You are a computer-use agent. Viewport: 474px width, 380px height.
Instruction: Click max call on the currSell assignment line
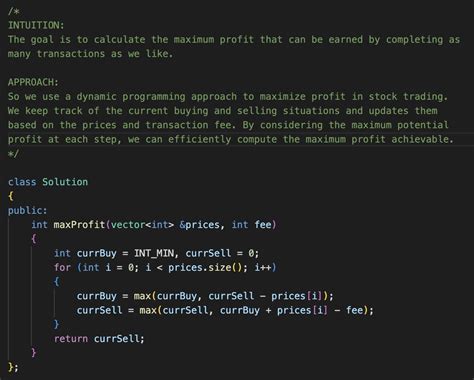[x=148, y=310]
